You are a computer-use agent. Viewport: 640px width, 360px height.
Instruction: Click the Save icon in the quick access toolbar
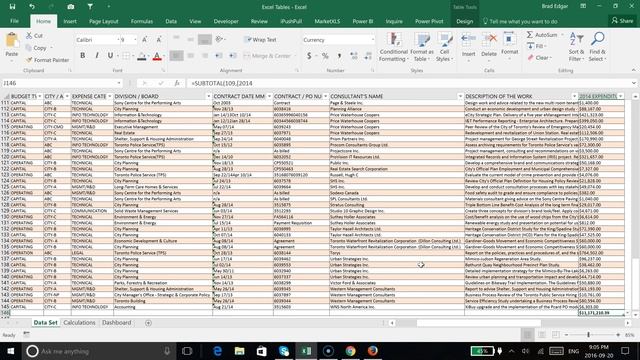pos(12,7)
